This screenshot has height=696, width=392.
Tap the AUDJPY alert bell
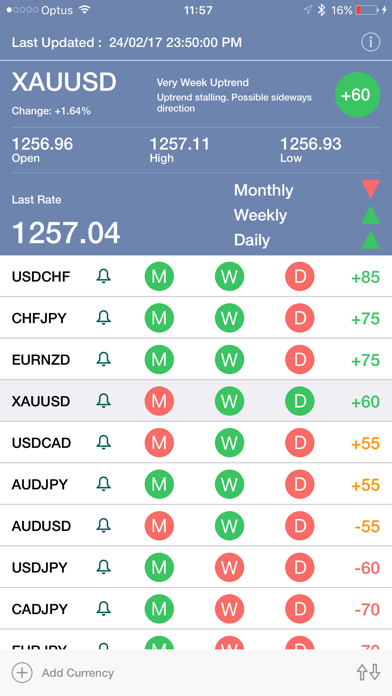pos(103,484)
